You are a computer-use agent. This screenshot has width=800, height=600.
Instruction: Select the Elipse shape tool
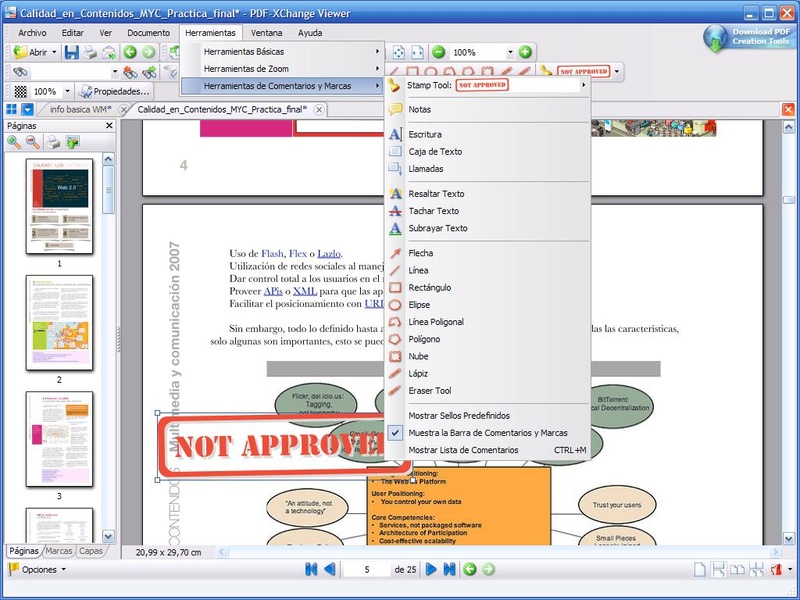pos(420,305)
